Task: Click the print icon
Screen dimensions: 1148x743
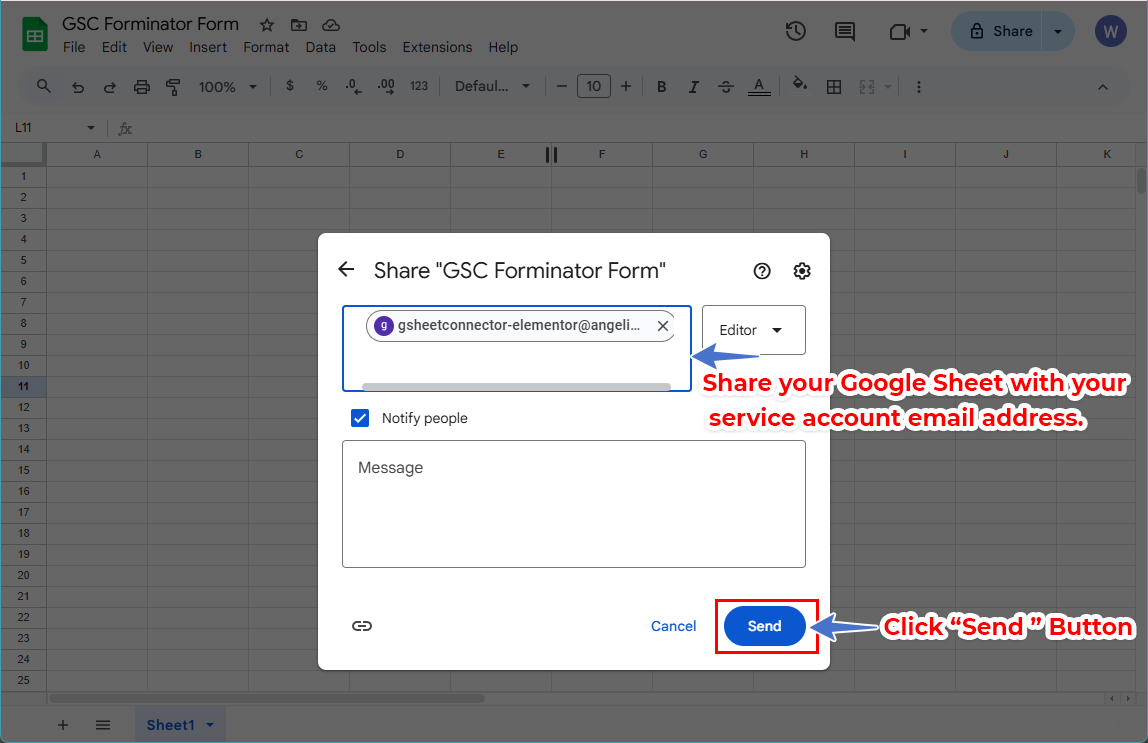Action: [x=141, y=86]
